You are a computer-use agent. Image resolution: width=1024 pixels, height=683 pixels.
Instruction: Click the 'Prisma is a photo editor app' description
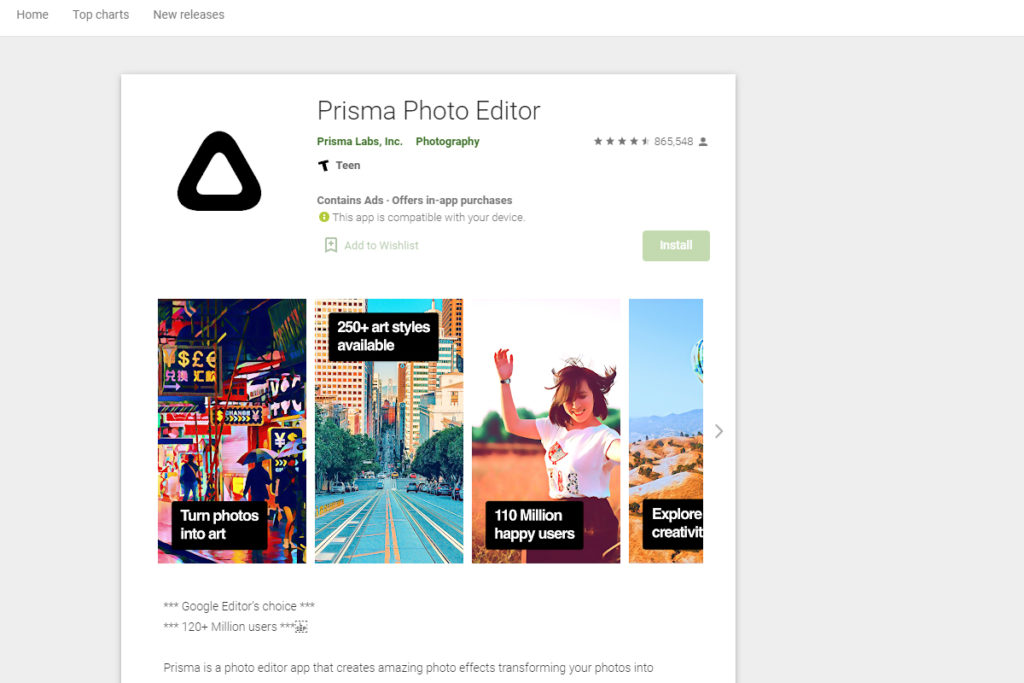[408, 667]
